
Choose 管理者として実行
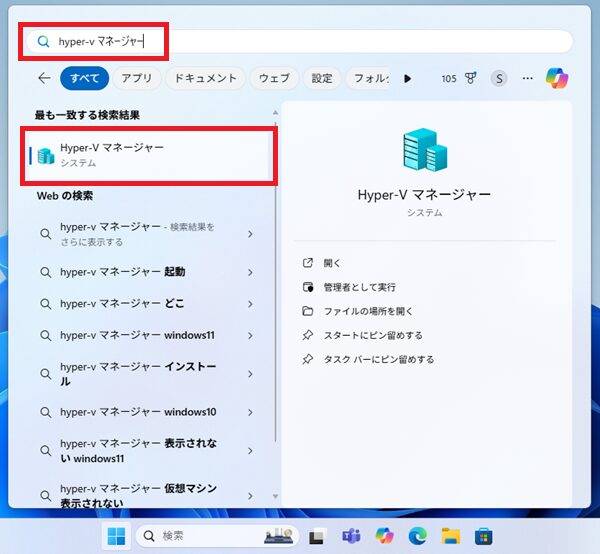(360, 287)
